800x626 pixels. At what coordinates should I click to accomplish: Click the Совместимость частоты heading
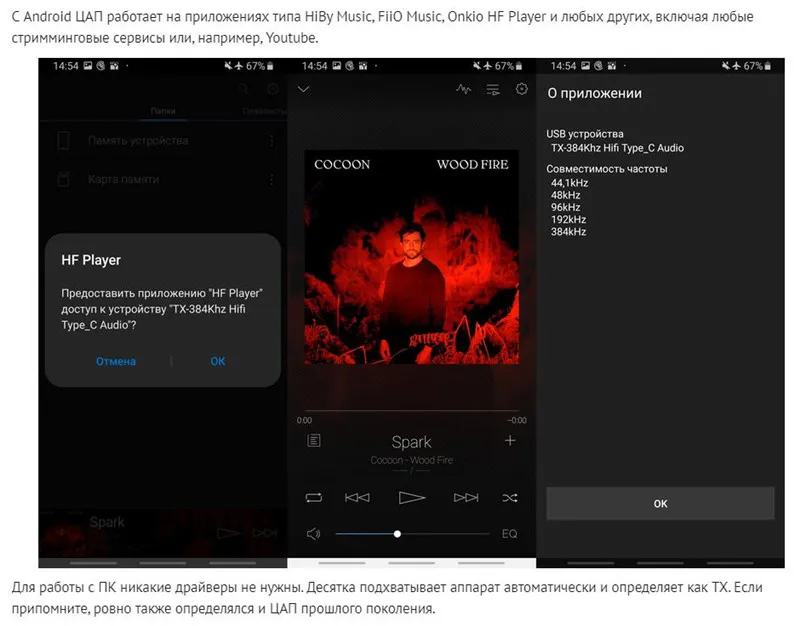(x=607, y=169)
